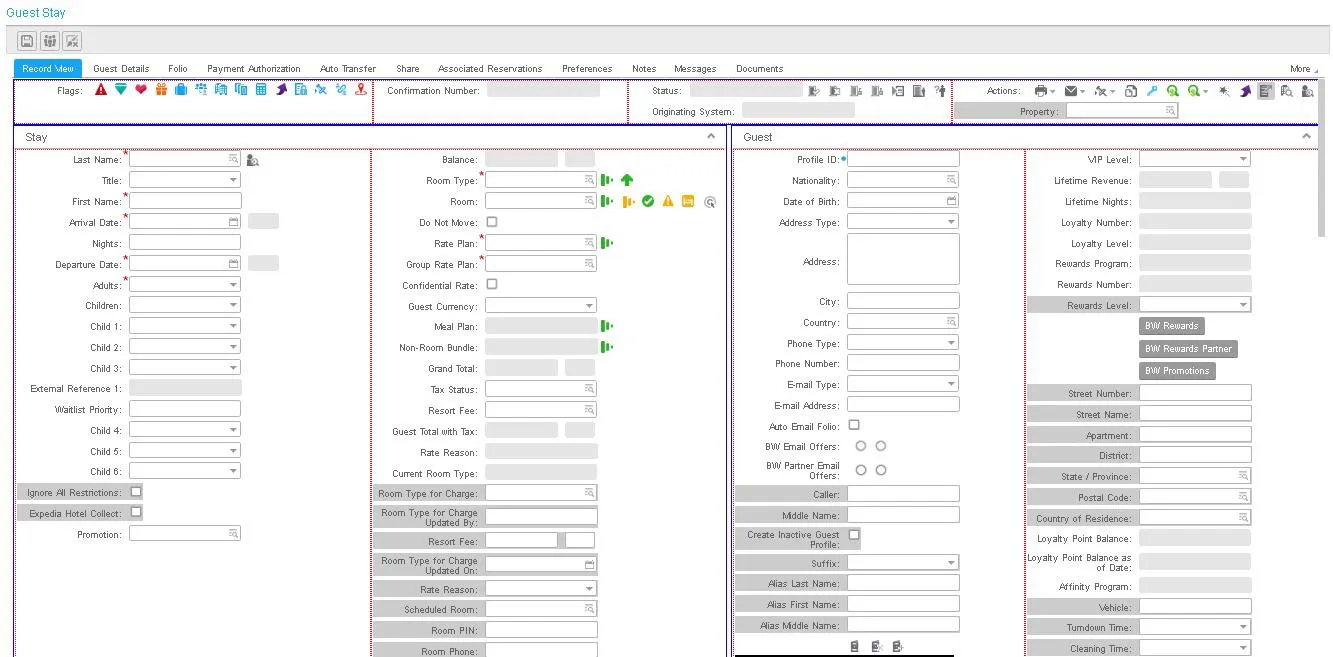Click the Save floppy disk icon
This screenshot has width=1333, height=657.
pyautogui.click(x=27, y=41)
